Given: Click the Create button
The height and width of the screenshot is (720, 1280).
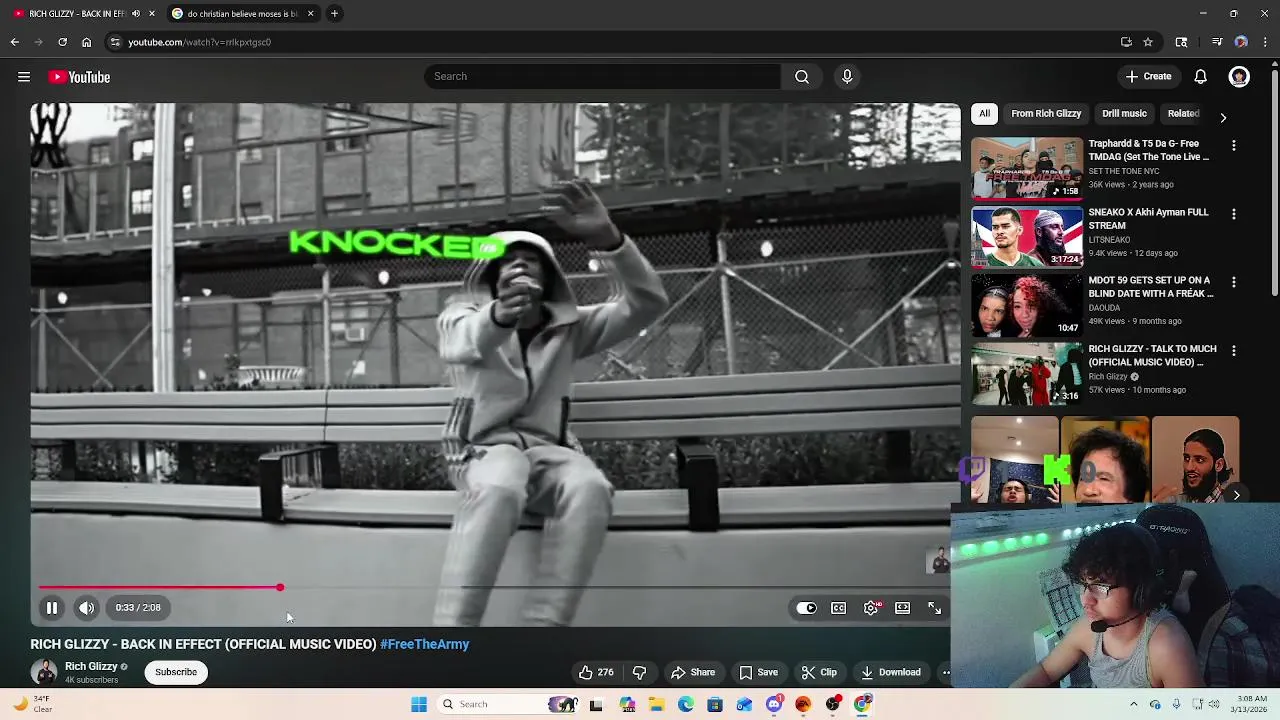Looking at the screenshot, I should (x=1148, y=77).
